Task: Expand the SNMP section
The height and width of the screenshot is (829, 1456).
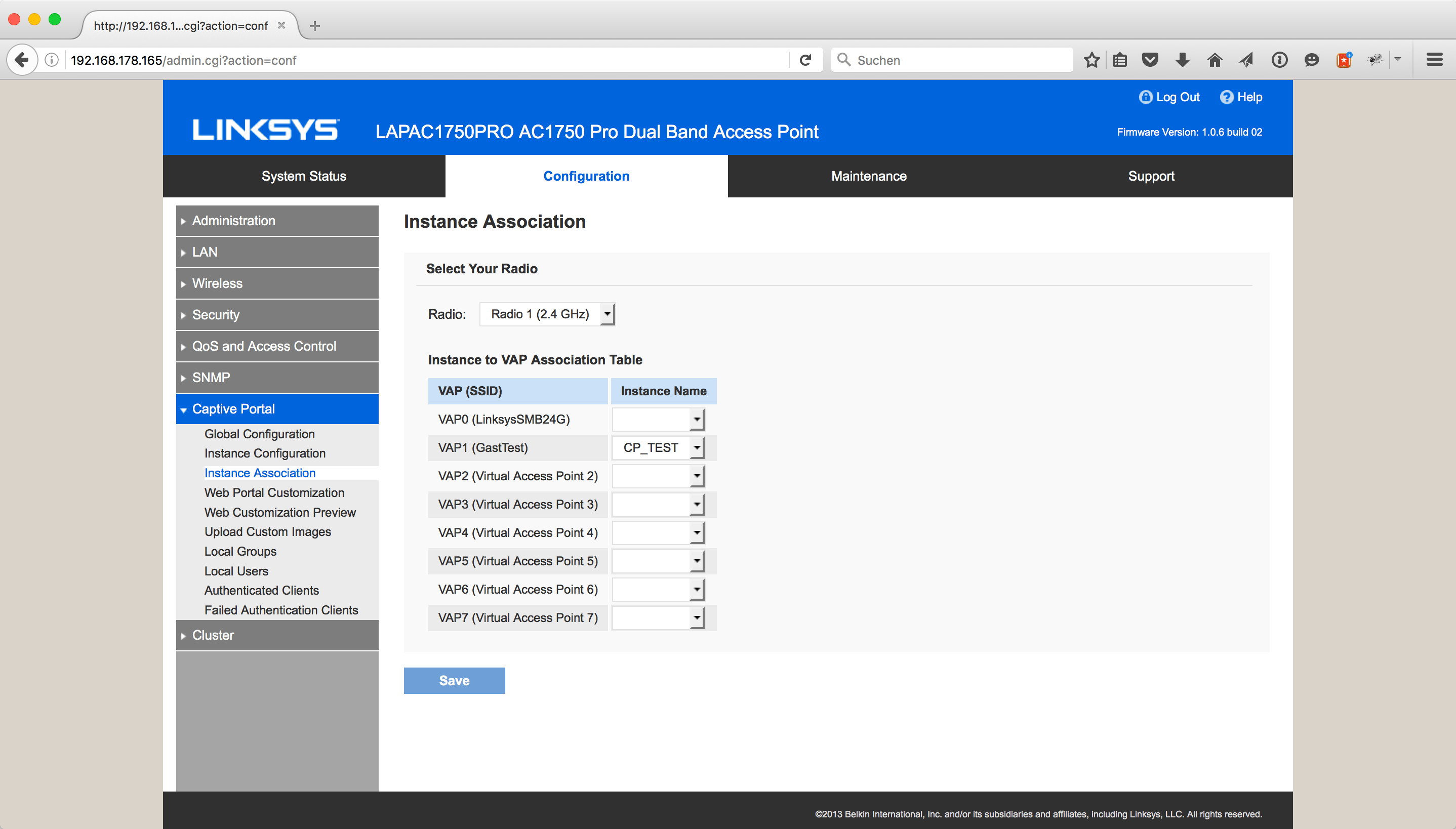Action: point(277,377)
